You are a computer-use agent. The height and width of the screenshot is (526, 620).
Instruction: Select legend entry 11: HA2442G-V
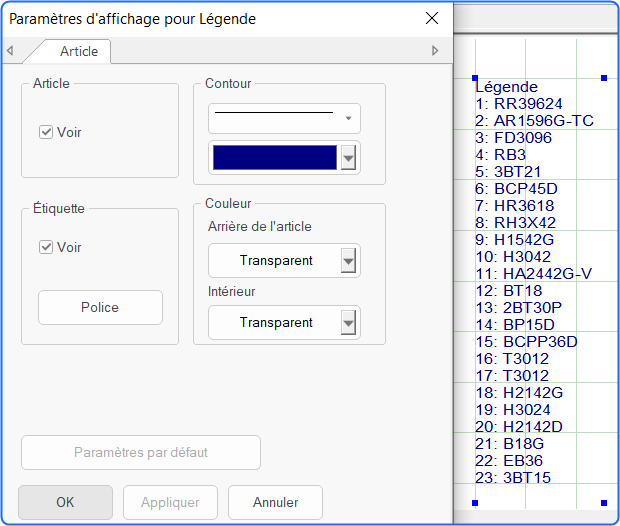(x=533, y=274)
